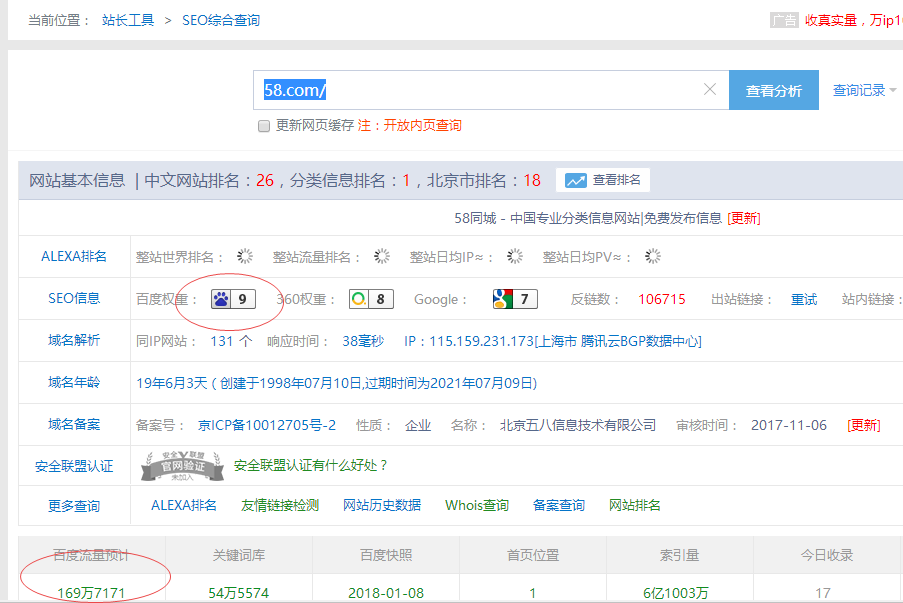
Task: Open the SEO信息 row header link
Action: point(74,298)
